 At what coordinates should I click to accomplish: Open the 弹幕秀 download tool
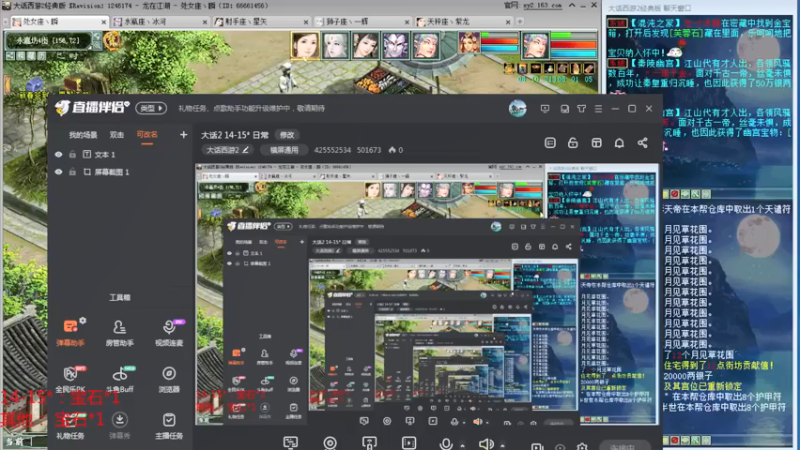point(119,426)
